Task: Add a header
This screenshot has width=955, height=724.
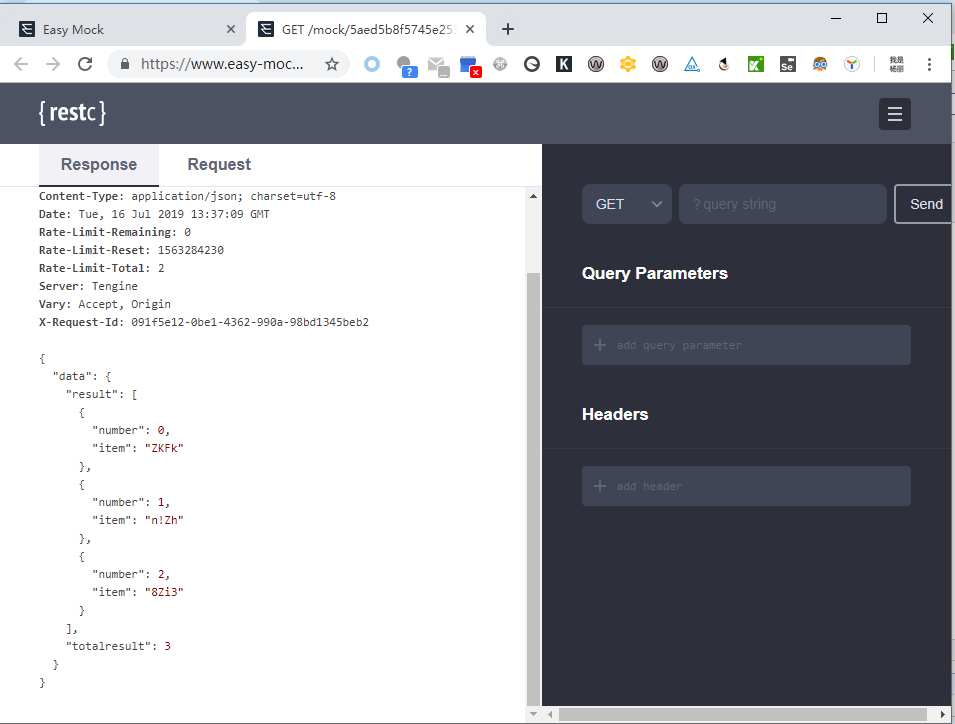Action: (746, 486)
